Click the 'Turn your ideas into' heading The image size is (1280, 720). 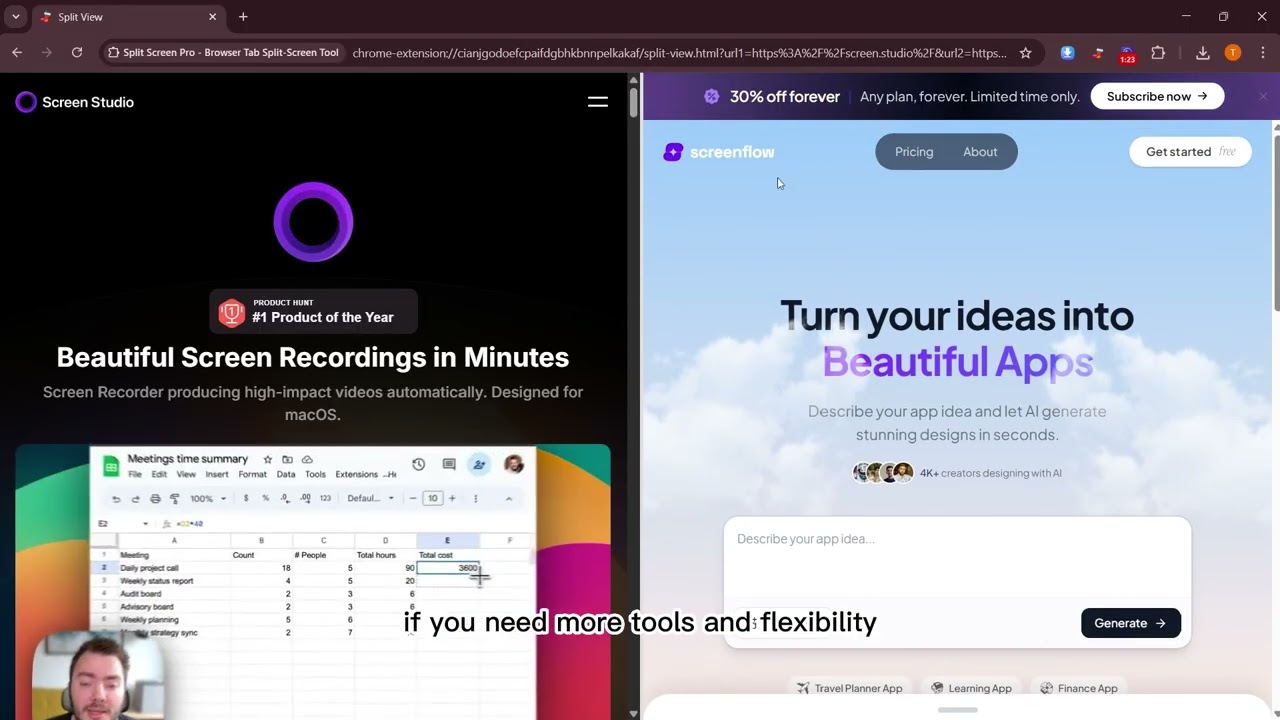click(x=957, y=316)
